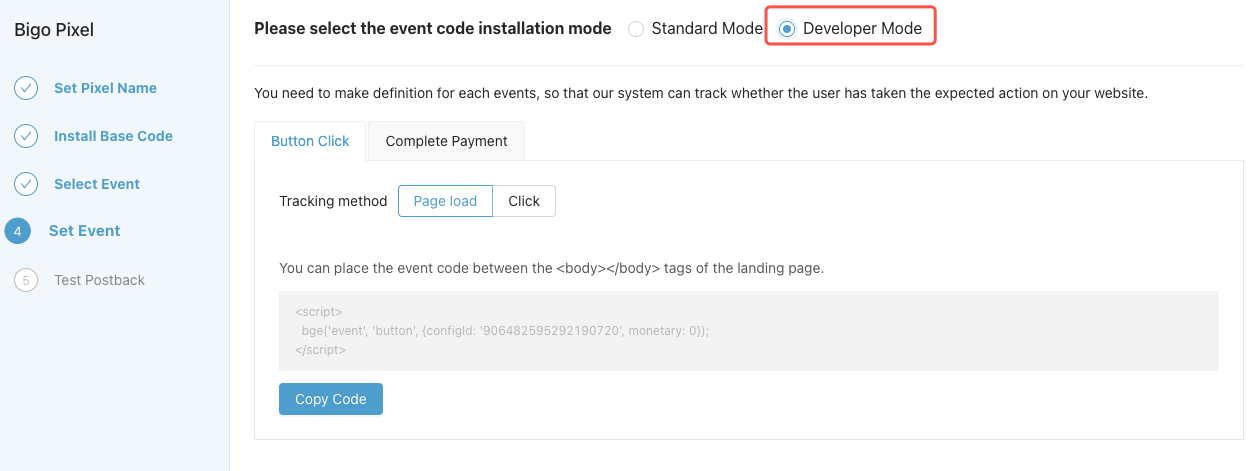The height and width of the screenshot is (471, 1257).
Task: Click the Set Event step label
Action: click(84, 231)
